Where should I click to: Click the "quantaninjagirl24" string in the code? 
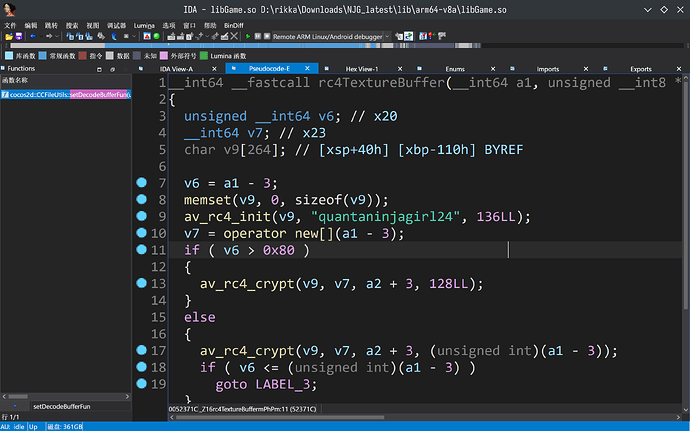(385, 217)
